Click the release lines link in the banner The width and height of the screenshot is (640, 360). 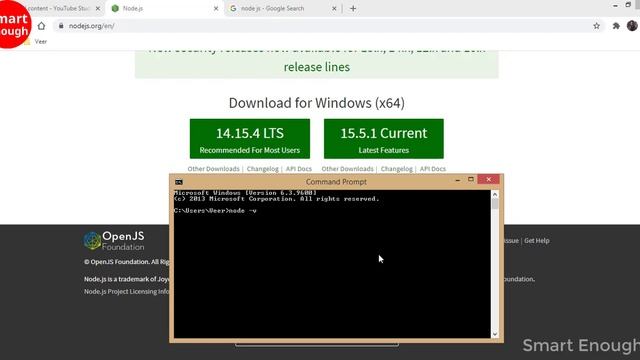[317, 67]
